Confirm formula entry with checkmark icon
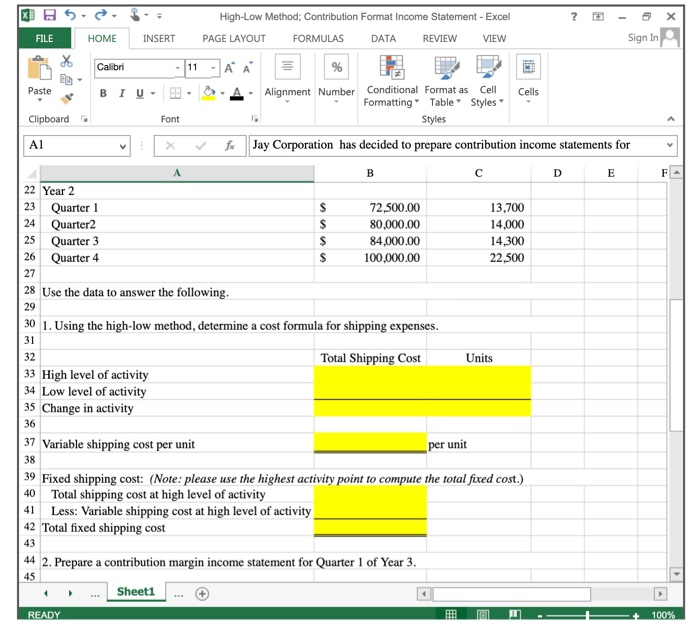Image resolution: width=700 pixels, height=625 pixels. 201,146
